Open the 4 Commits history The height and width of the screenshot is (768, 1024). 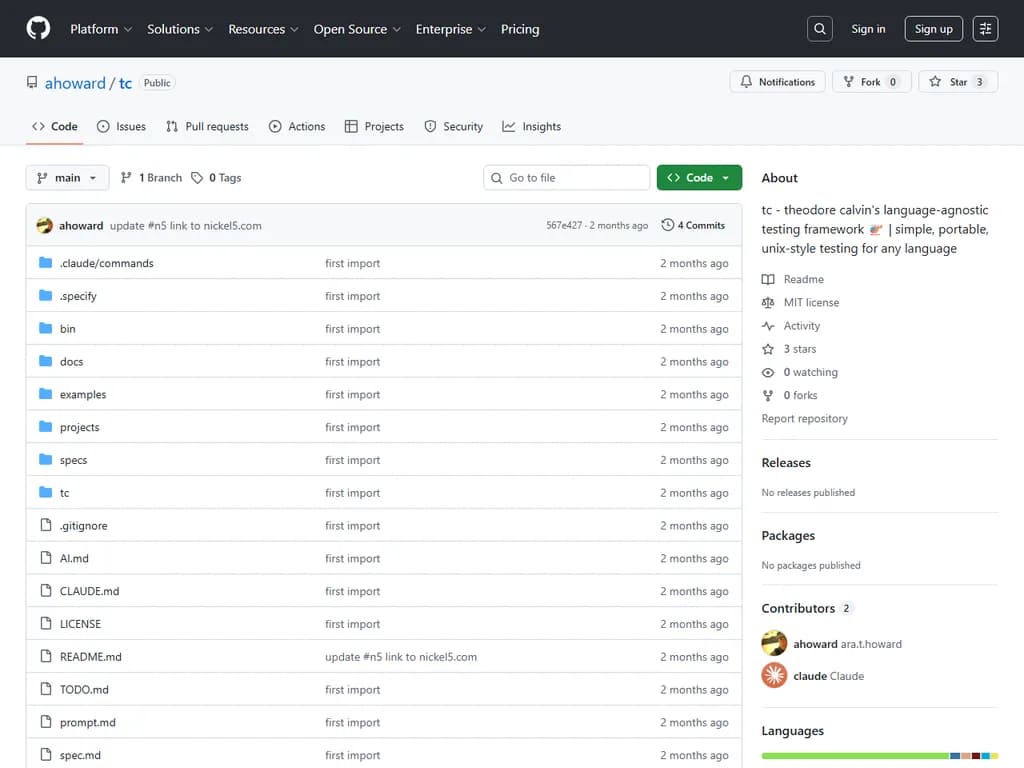pyautogui.click(x=693, y=225)
